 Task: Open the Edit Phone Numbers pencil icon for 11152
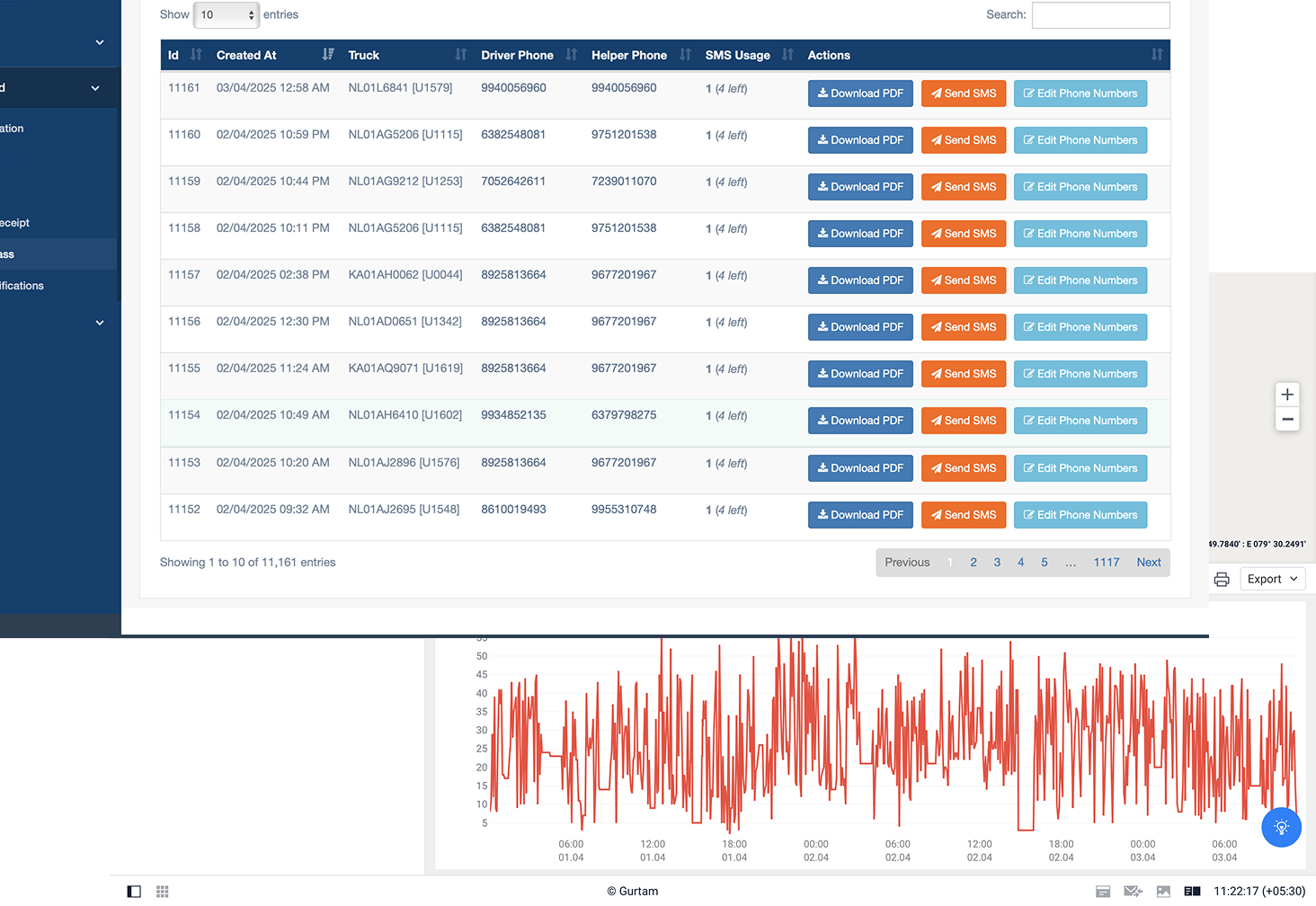tap(1028, 515)
